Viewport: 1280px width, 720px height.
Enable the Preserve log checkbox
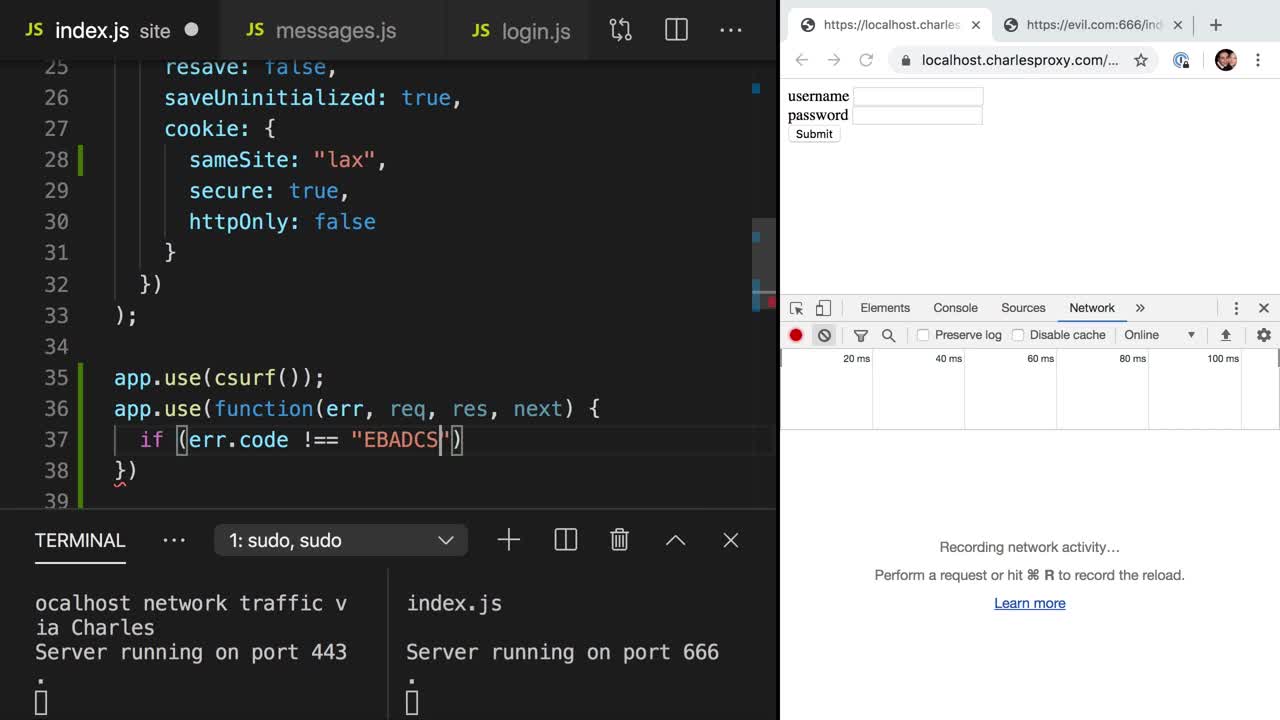(x=923, y=335)
